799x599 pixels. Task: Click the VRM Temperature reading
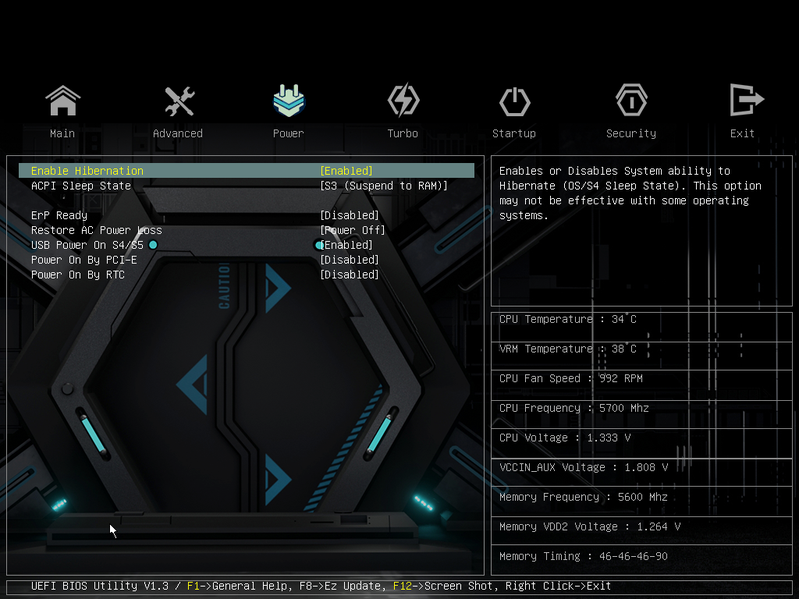(568, 349)
